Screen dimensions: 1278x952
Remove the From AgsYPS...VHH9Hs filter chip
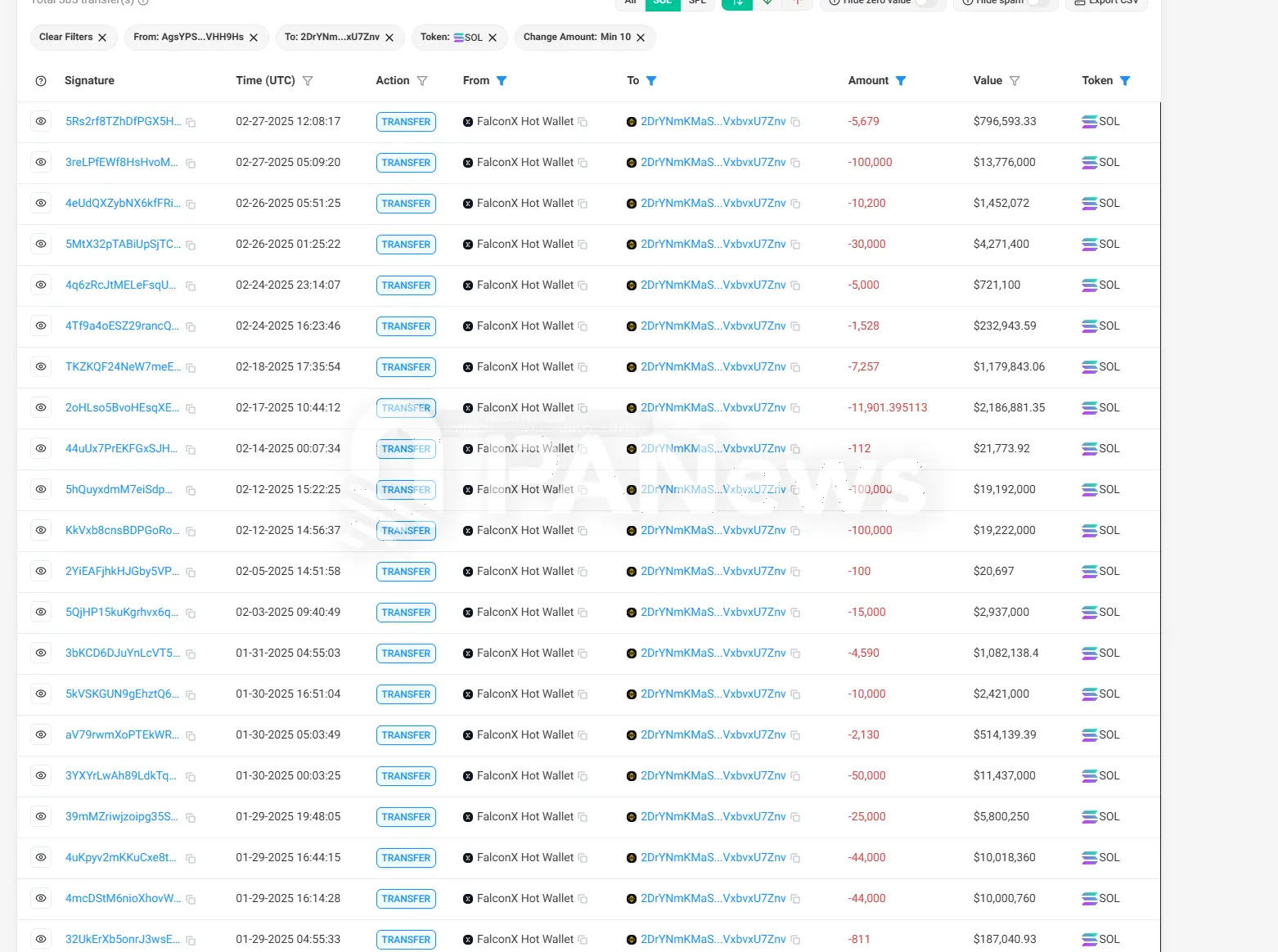pos(254,38)
